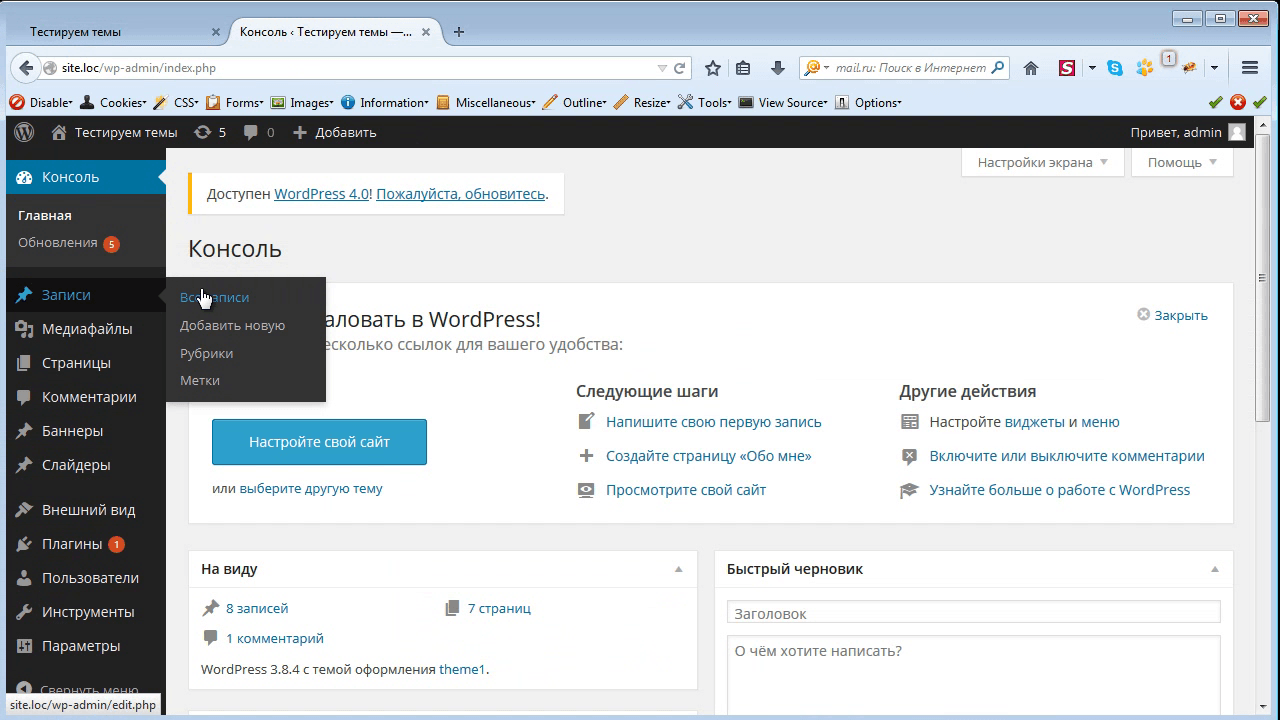Open the Images dropdown in Web Developer toolbar
Viewport: 1280px width, 720px height.
click(302, 102)
